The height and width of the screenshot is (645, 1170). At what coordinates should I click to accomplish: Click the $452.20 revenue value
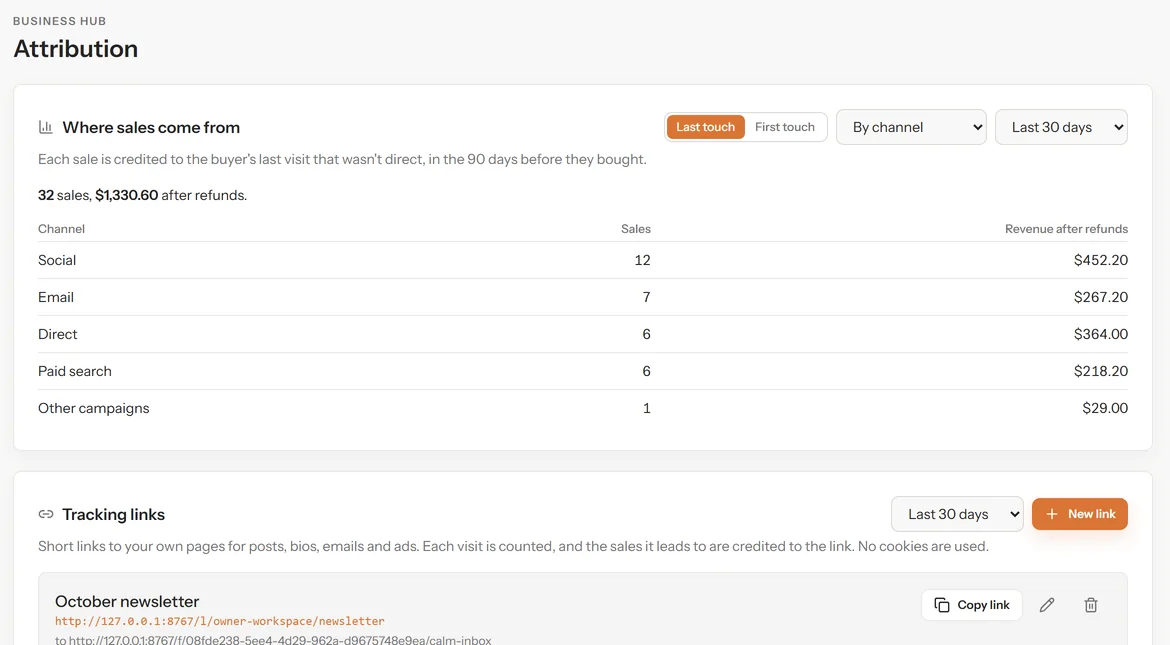click(x=1101, y=260)
